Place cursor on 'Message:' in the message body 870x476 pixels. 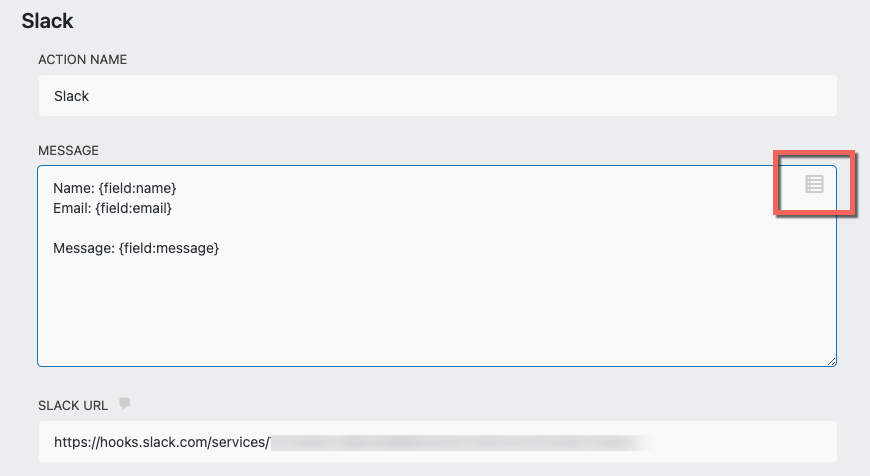point(83,247)
